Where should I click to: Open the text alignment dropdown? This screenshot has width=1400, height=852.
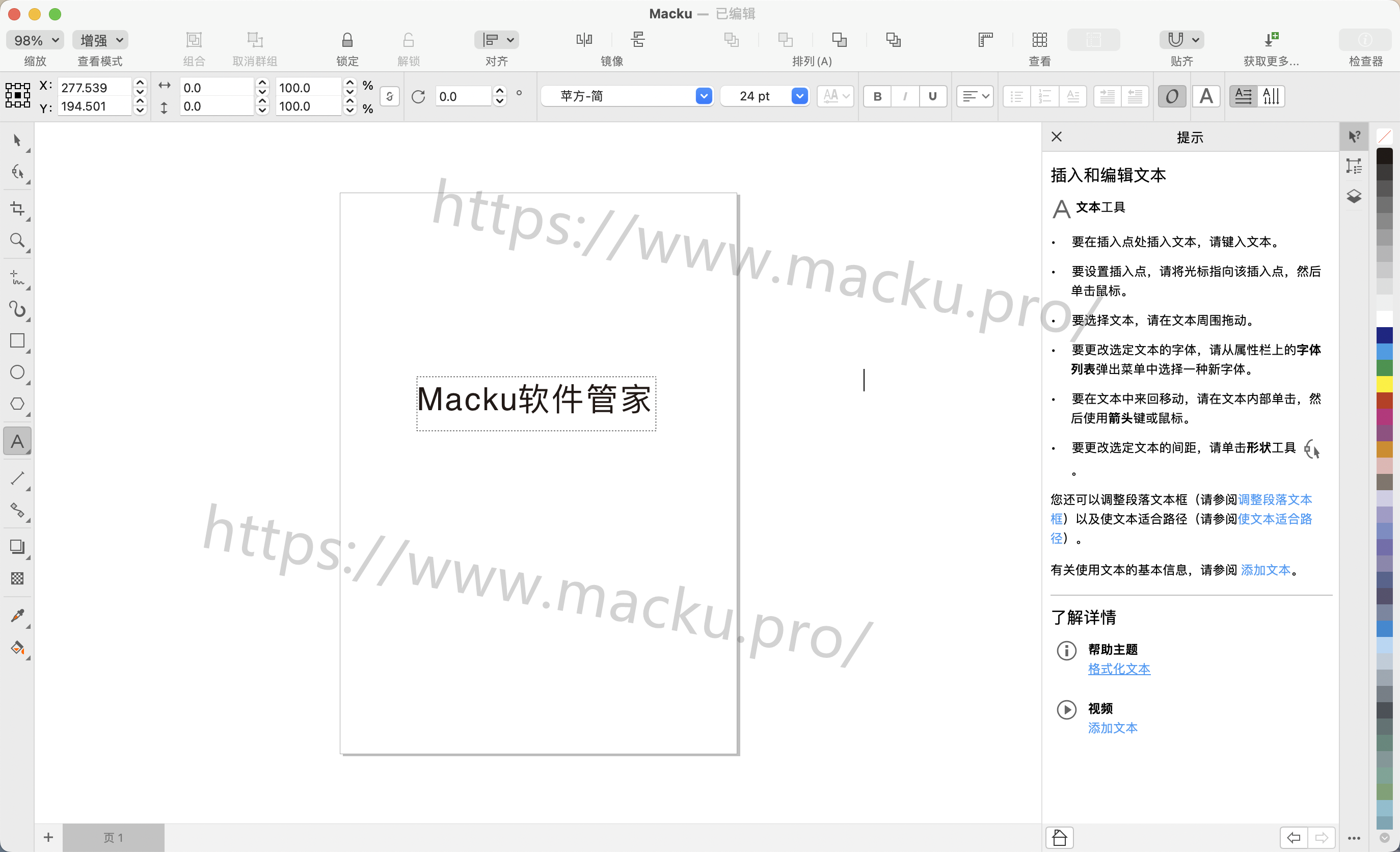click(x=975, y=96)
